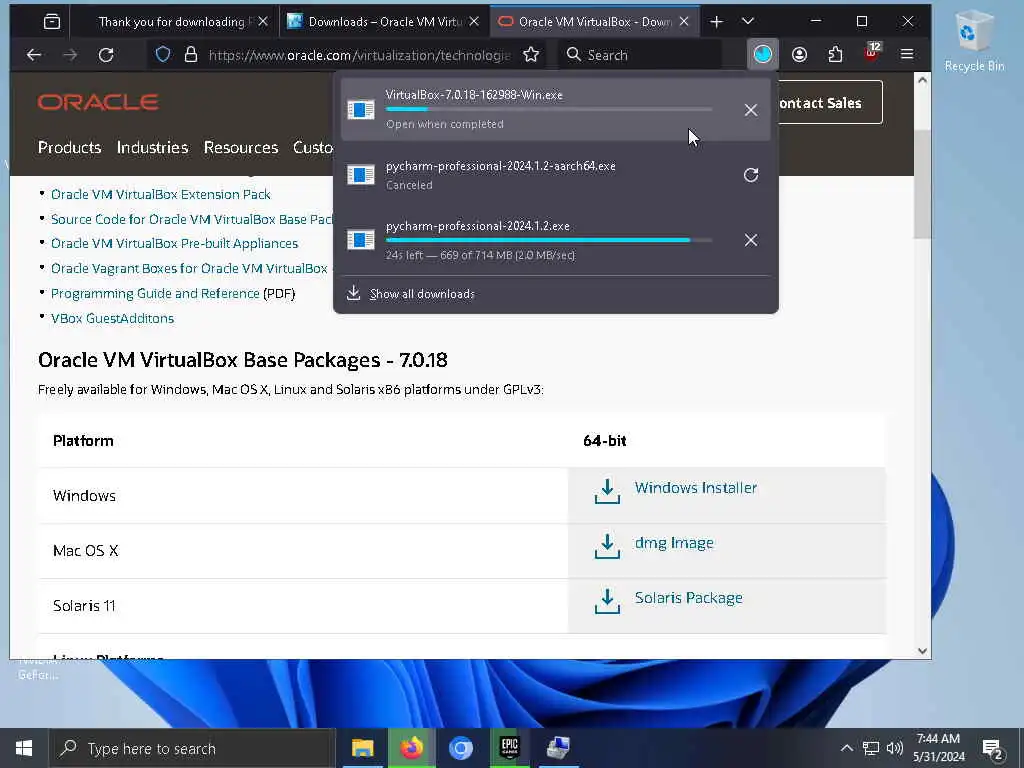Click the page vertical scrollbar thumb

point(922,185)
